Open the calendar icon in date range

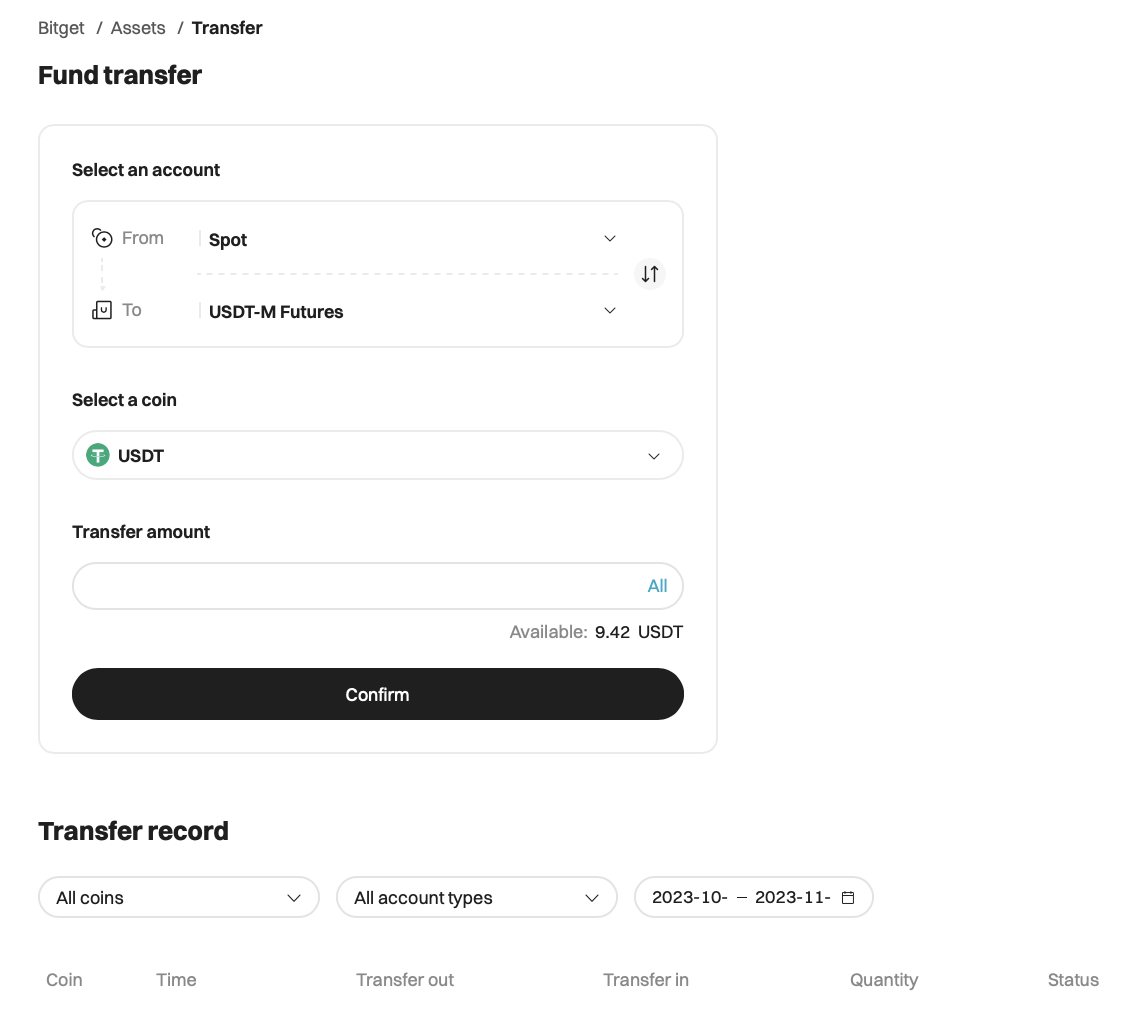(x=848, y=898)
